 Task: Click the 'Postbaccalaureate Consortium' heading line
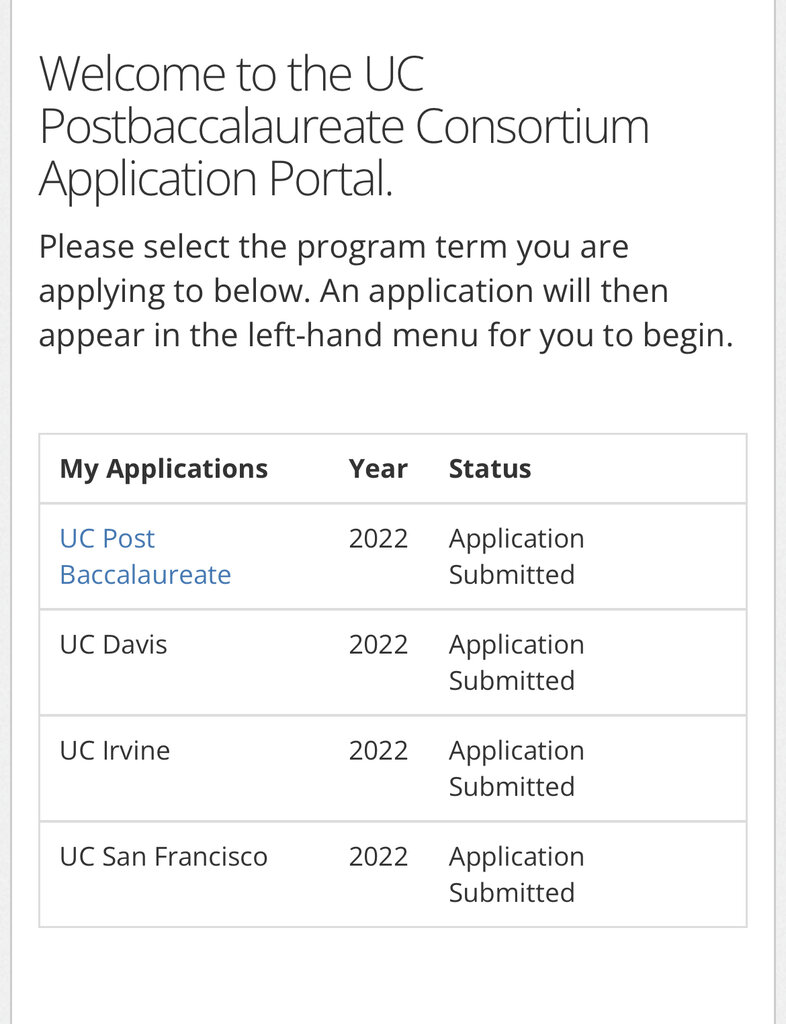coord(344,127)
